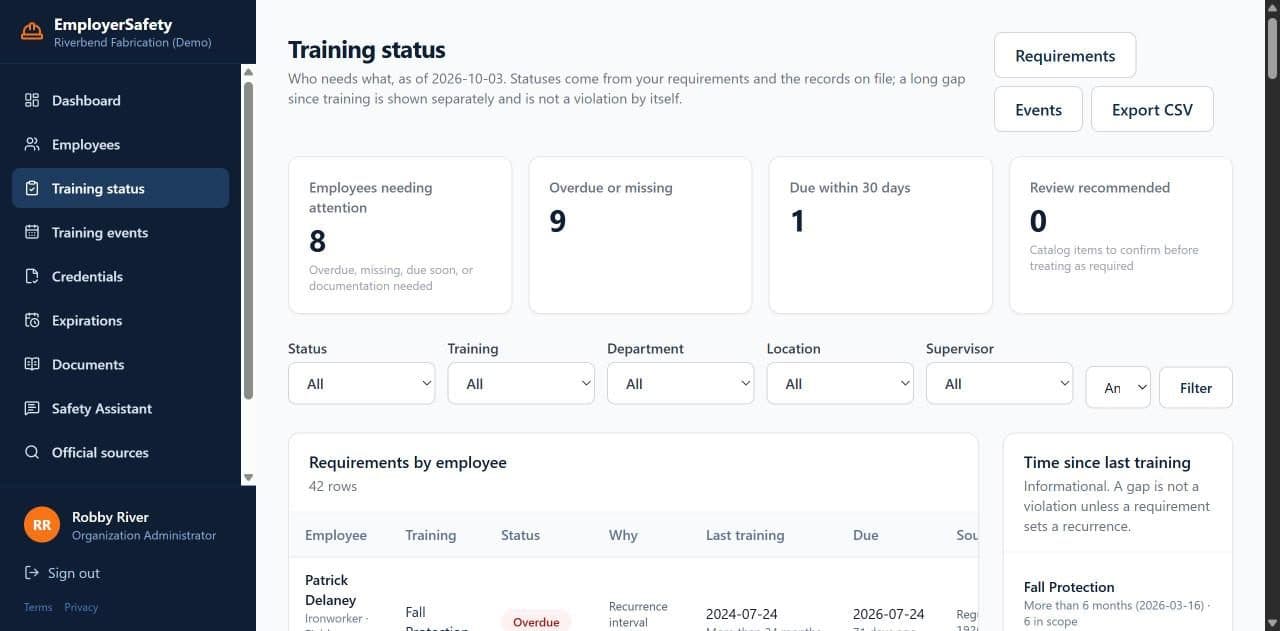The image size is (1280, 631).
Task: Click the Why column header
Action: 623,535
